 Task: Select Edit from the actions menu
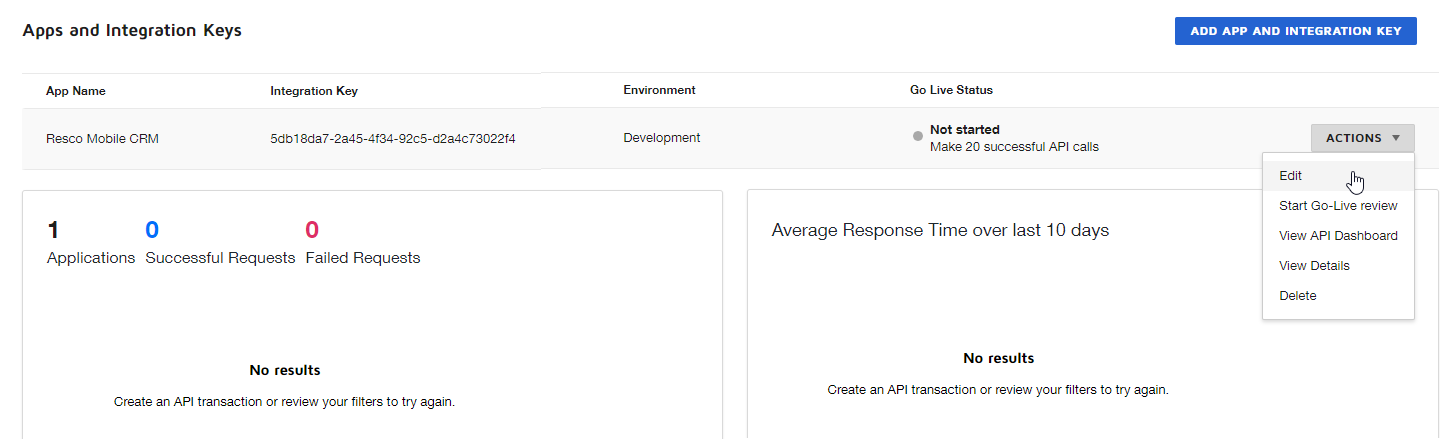pos(1290,176)
